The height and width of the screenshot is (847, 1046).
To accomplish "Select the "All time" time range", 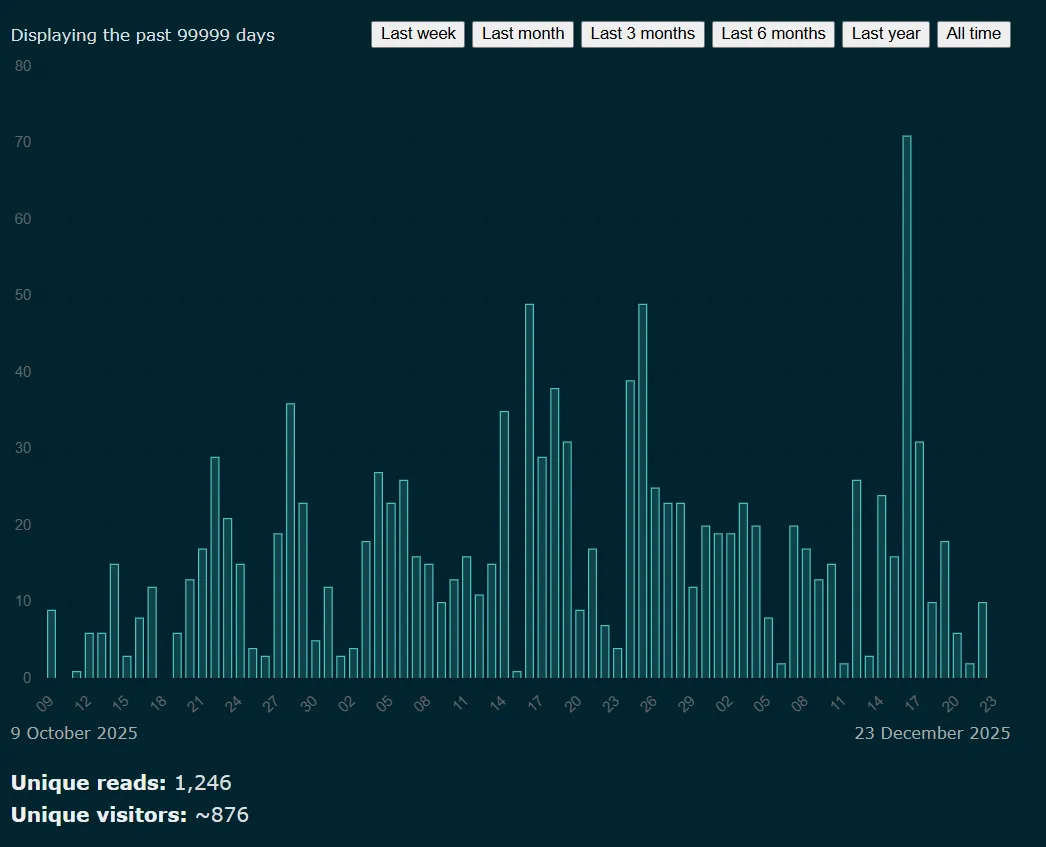I will point(973,33).
